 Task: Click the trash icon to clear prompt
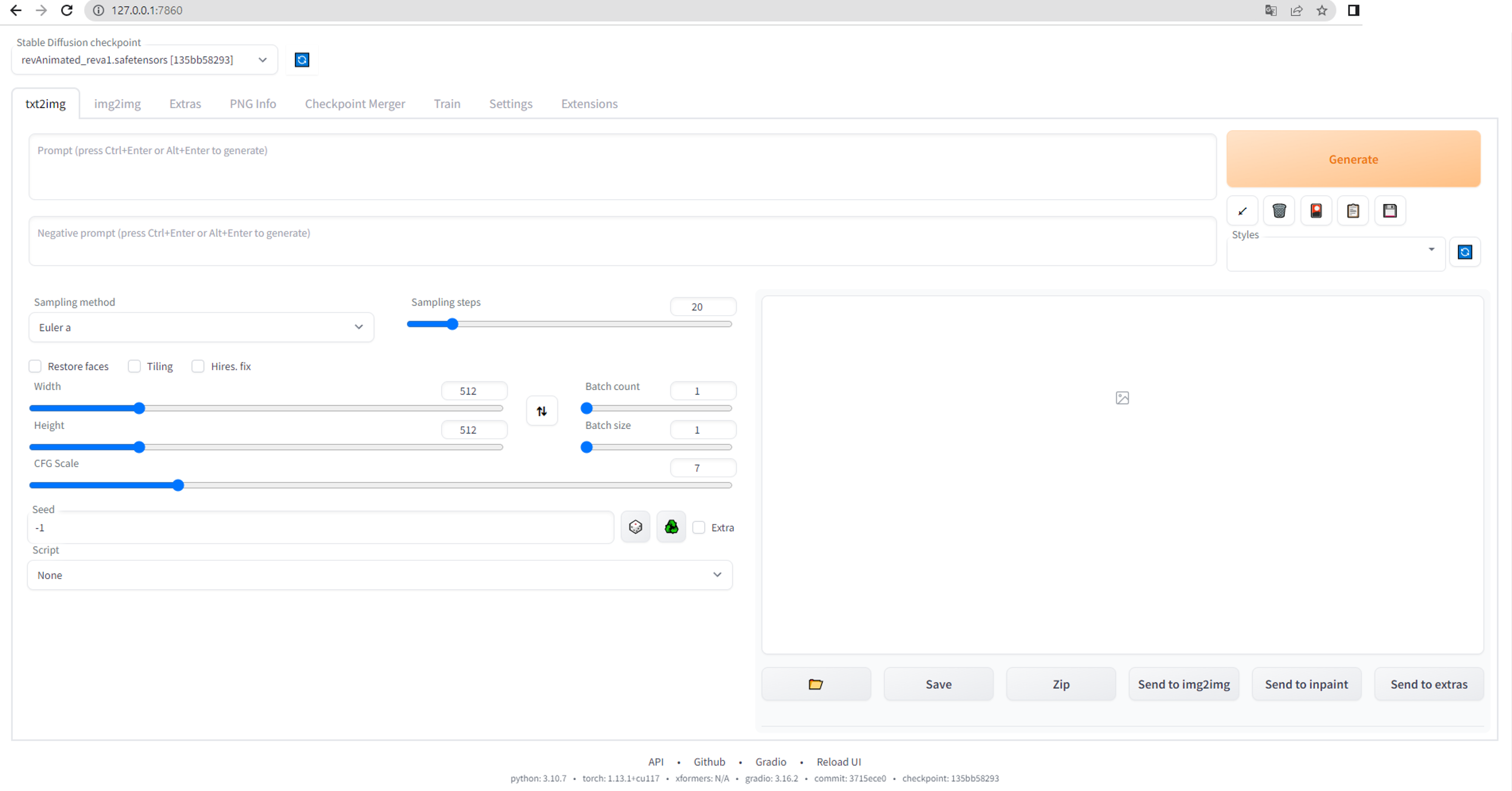point(1279,210)
